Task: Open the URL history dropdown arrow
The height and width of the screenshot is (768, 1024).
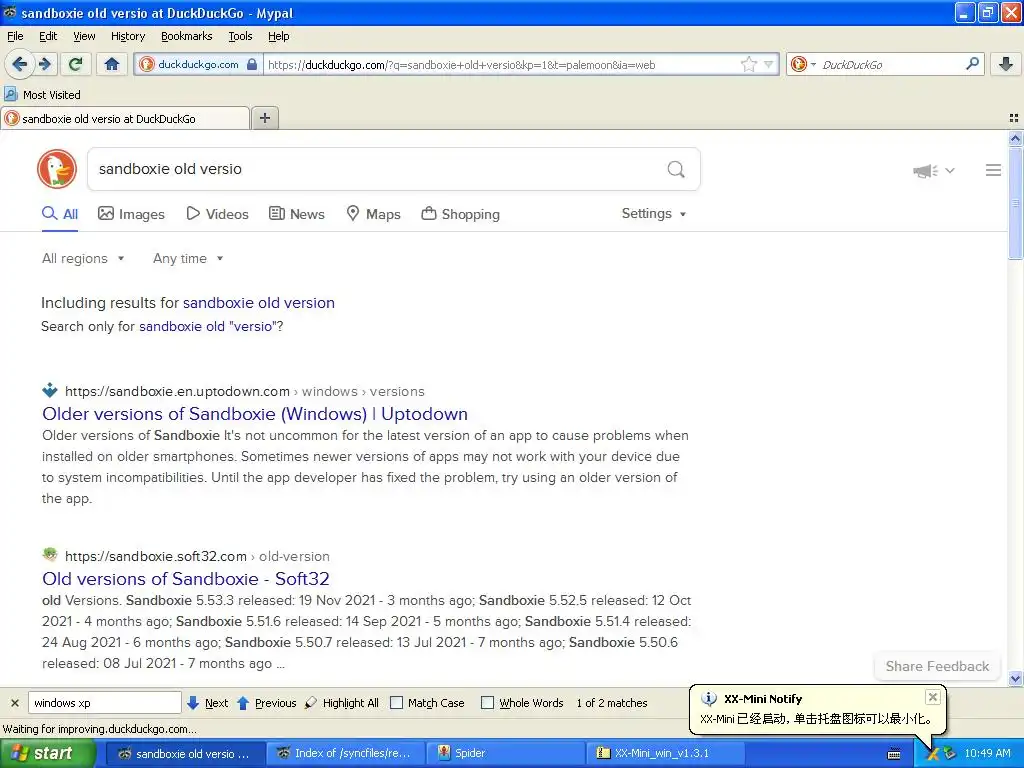Action: click(769, 64)
